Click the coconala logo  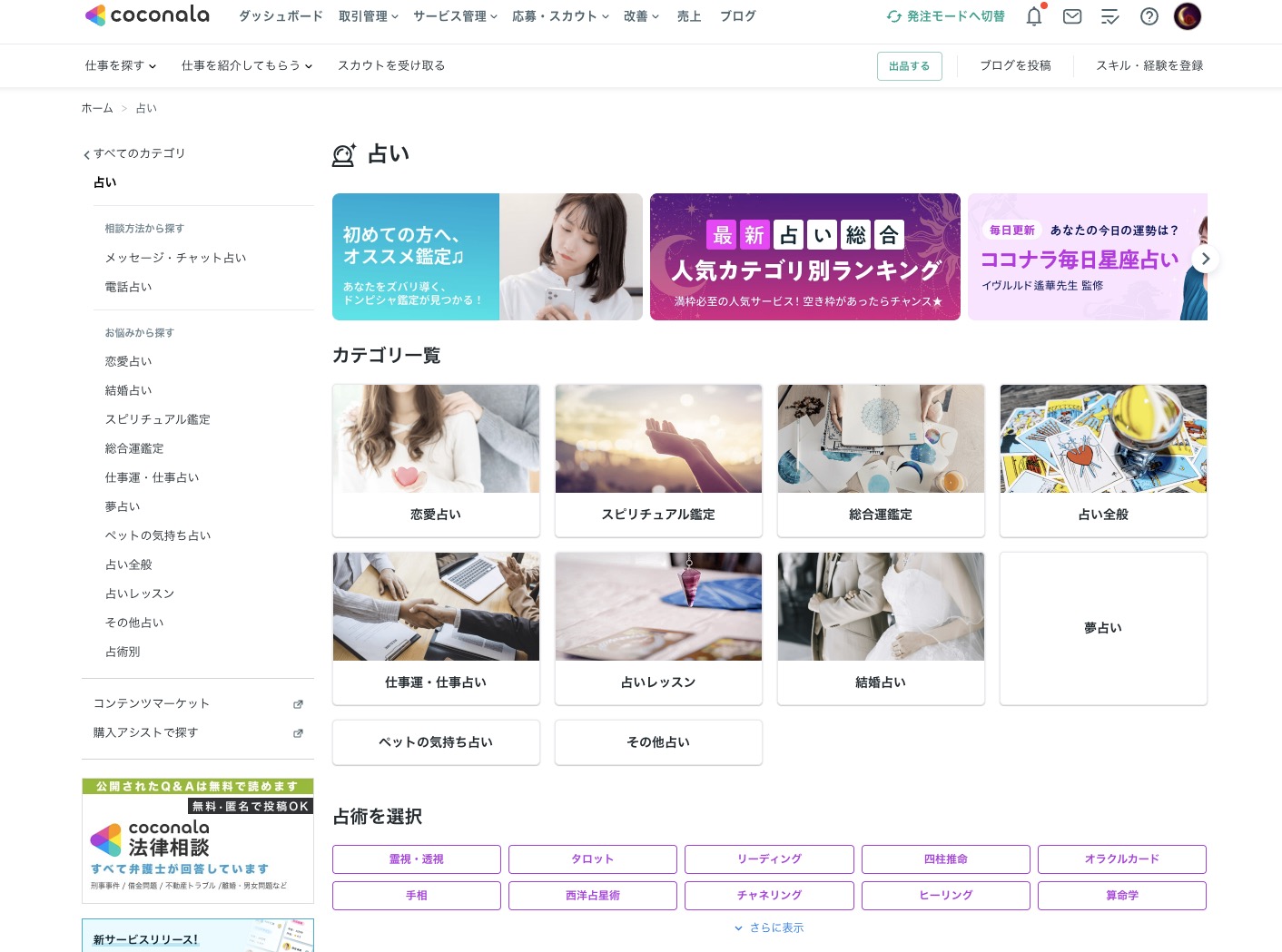click(x=147, y=15)
